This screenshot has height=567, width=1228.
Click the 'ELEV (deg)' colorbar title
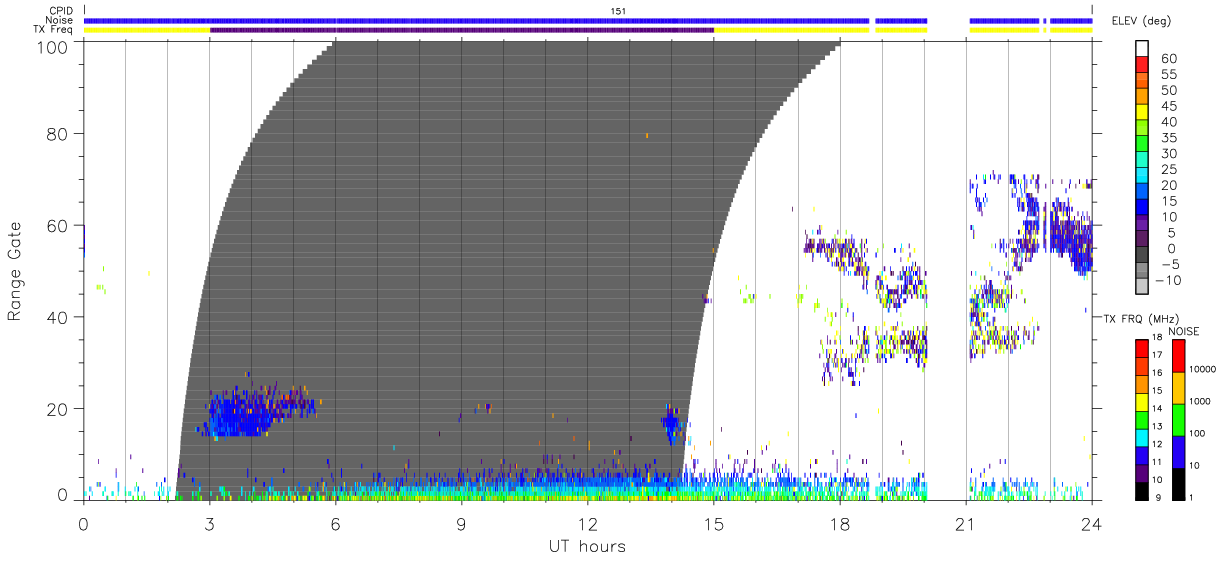point(1141,21)
